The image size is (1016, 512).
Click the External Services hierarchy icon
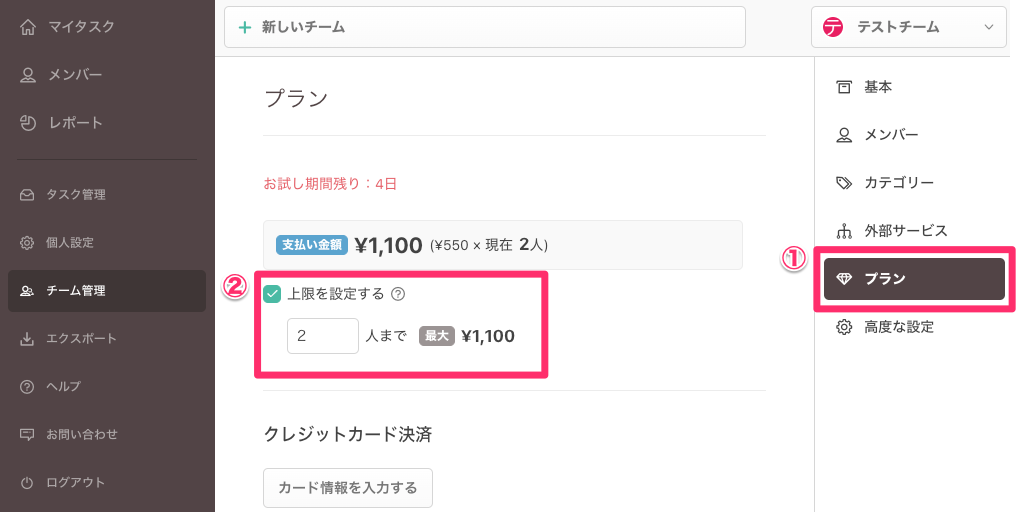click(x=844, y=231)
